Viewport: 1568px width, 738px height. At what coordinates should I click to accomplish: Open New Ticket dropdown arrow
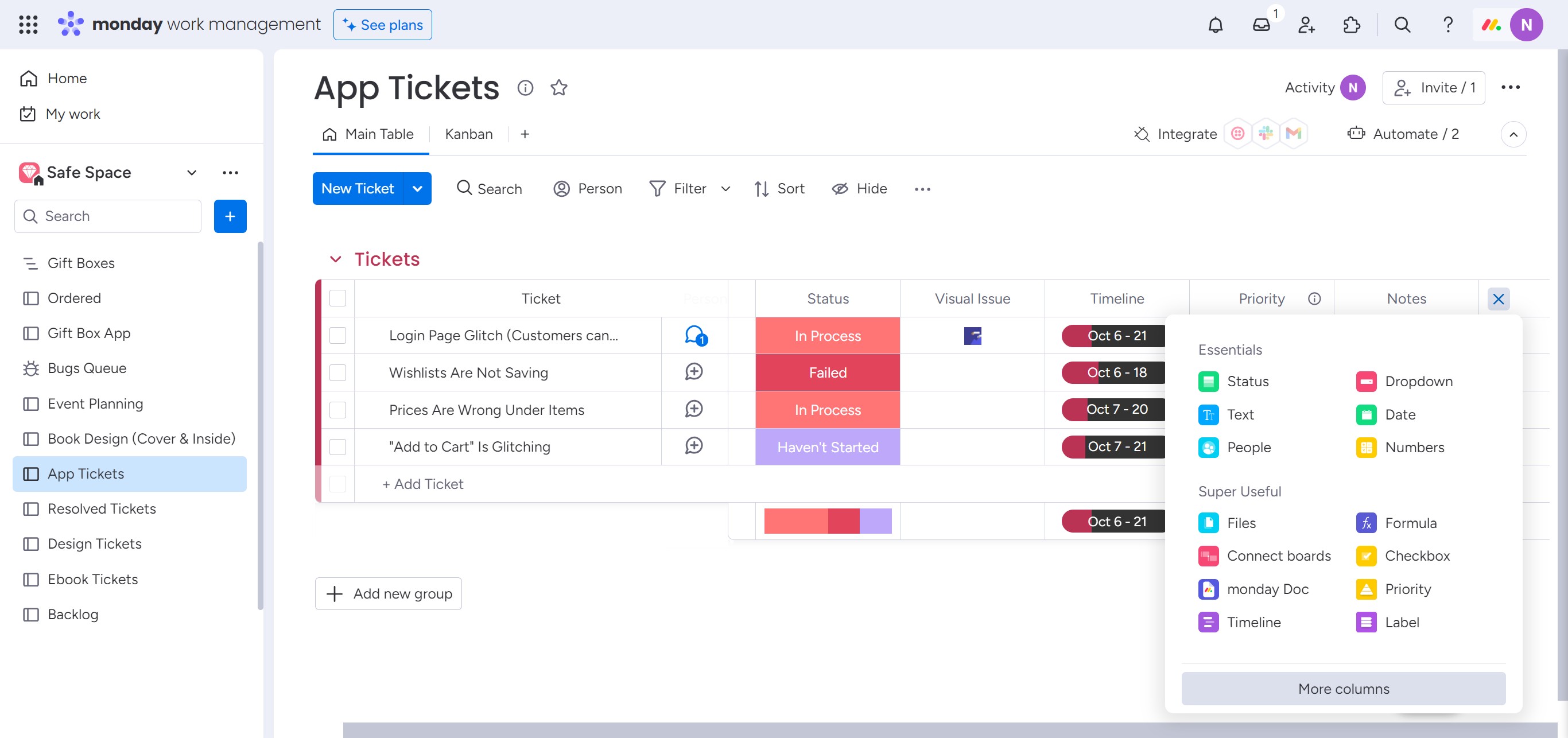click(x=418, y=189)
